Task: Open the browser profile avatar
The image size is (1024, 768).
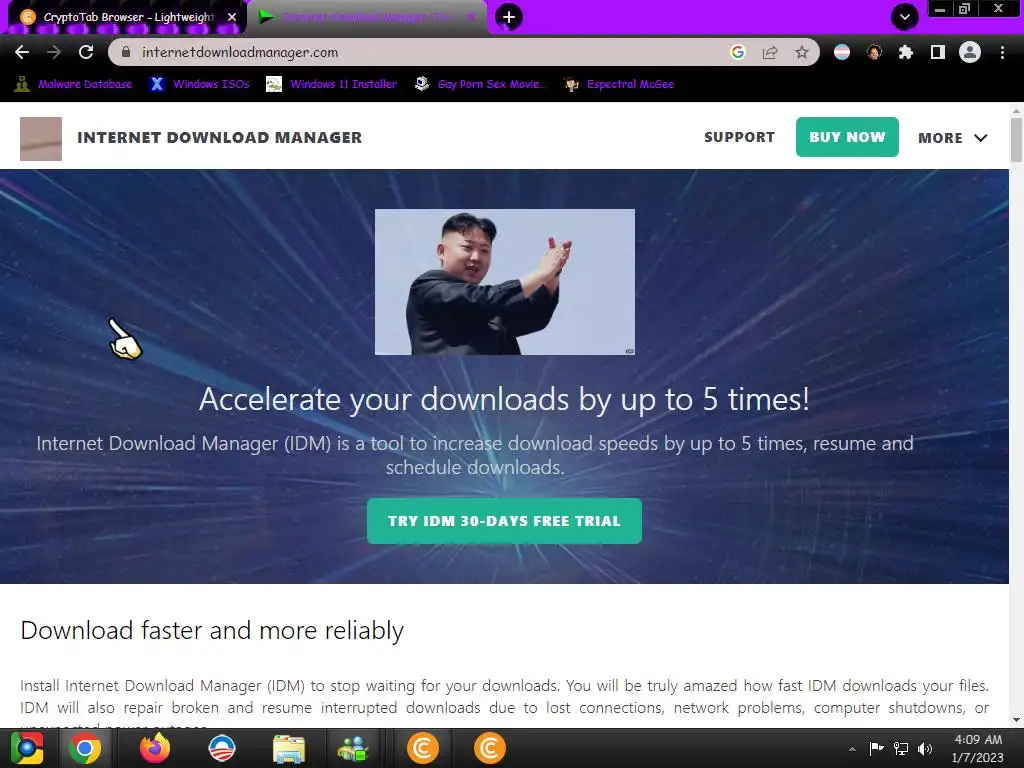Action: click(970, 52)
